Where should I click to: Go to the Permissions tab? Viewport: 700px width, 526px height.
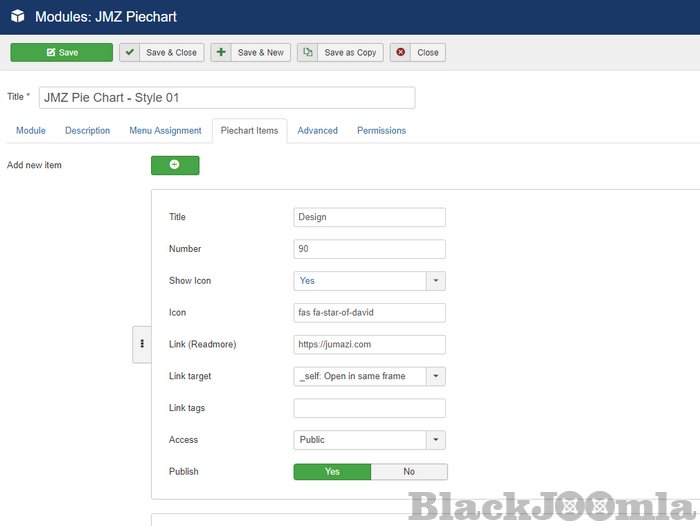coord(381,131)
